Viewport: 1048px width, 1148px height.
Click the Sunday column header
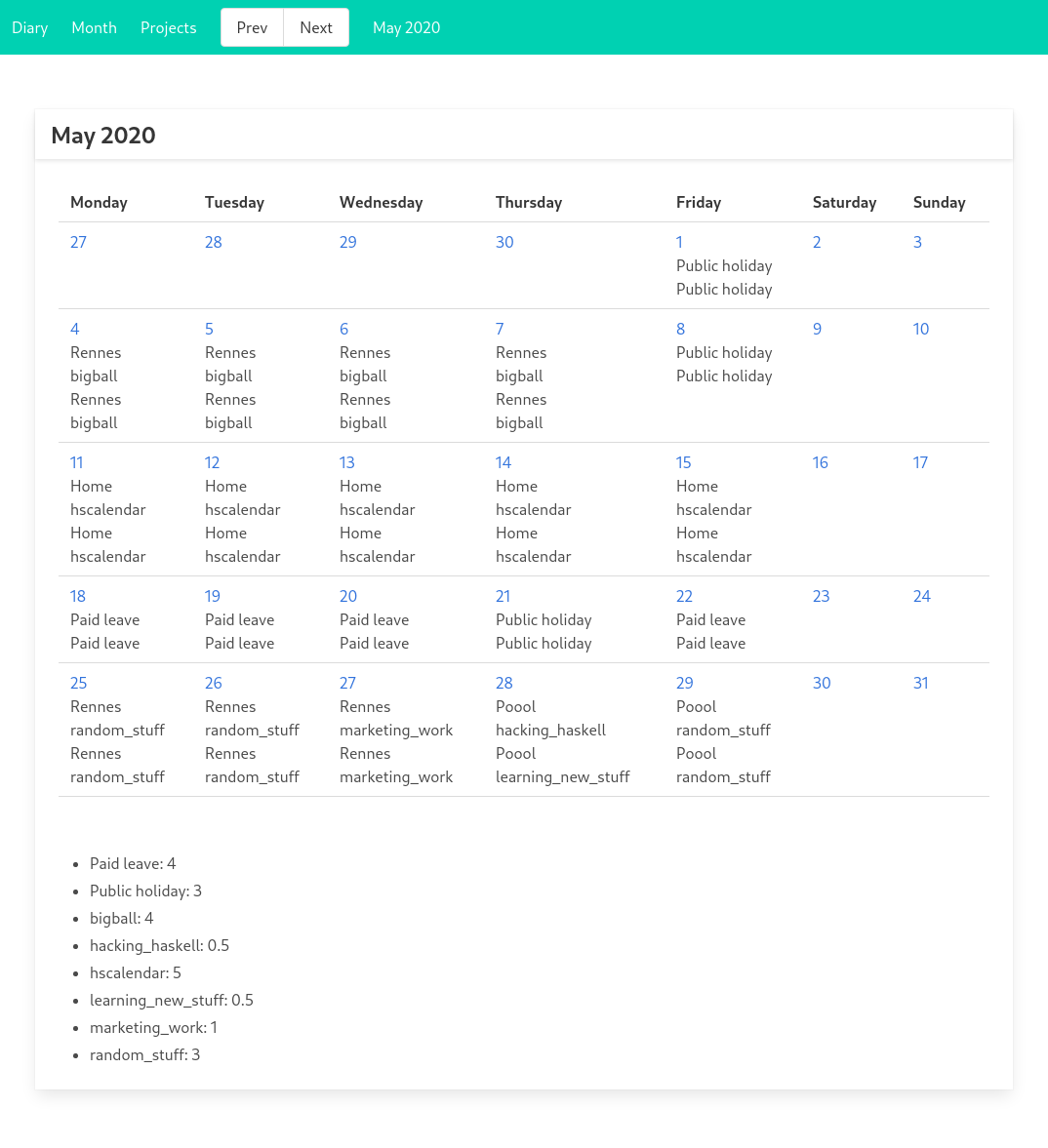(940, 203)
